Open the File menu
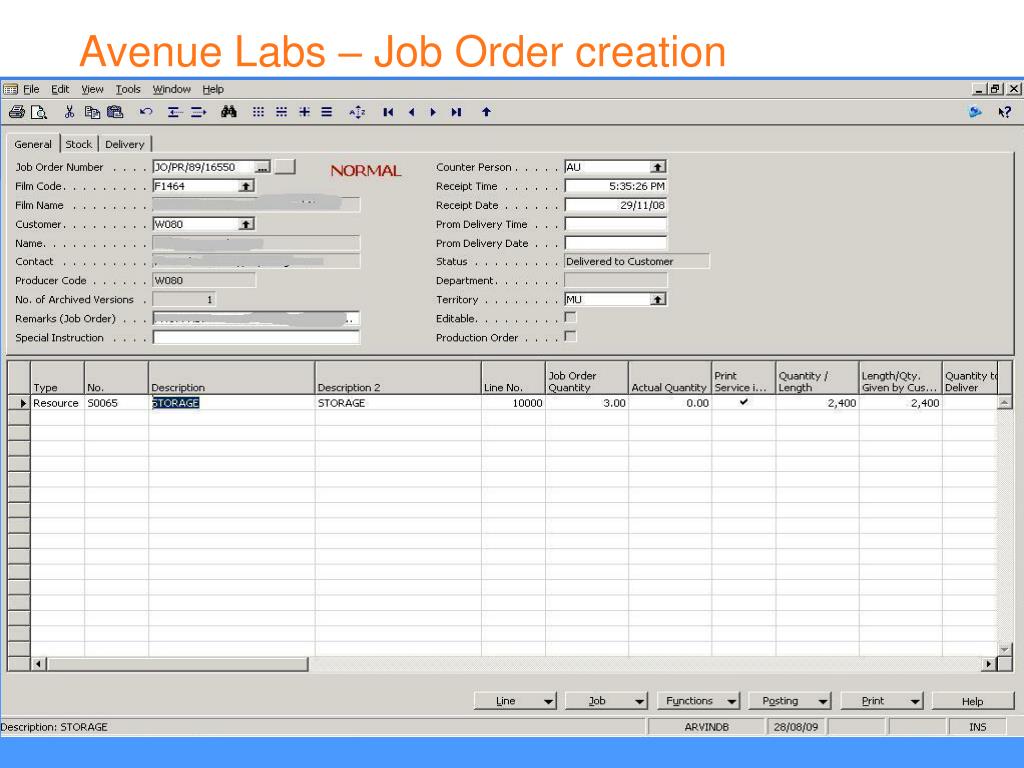 point(31,89)
